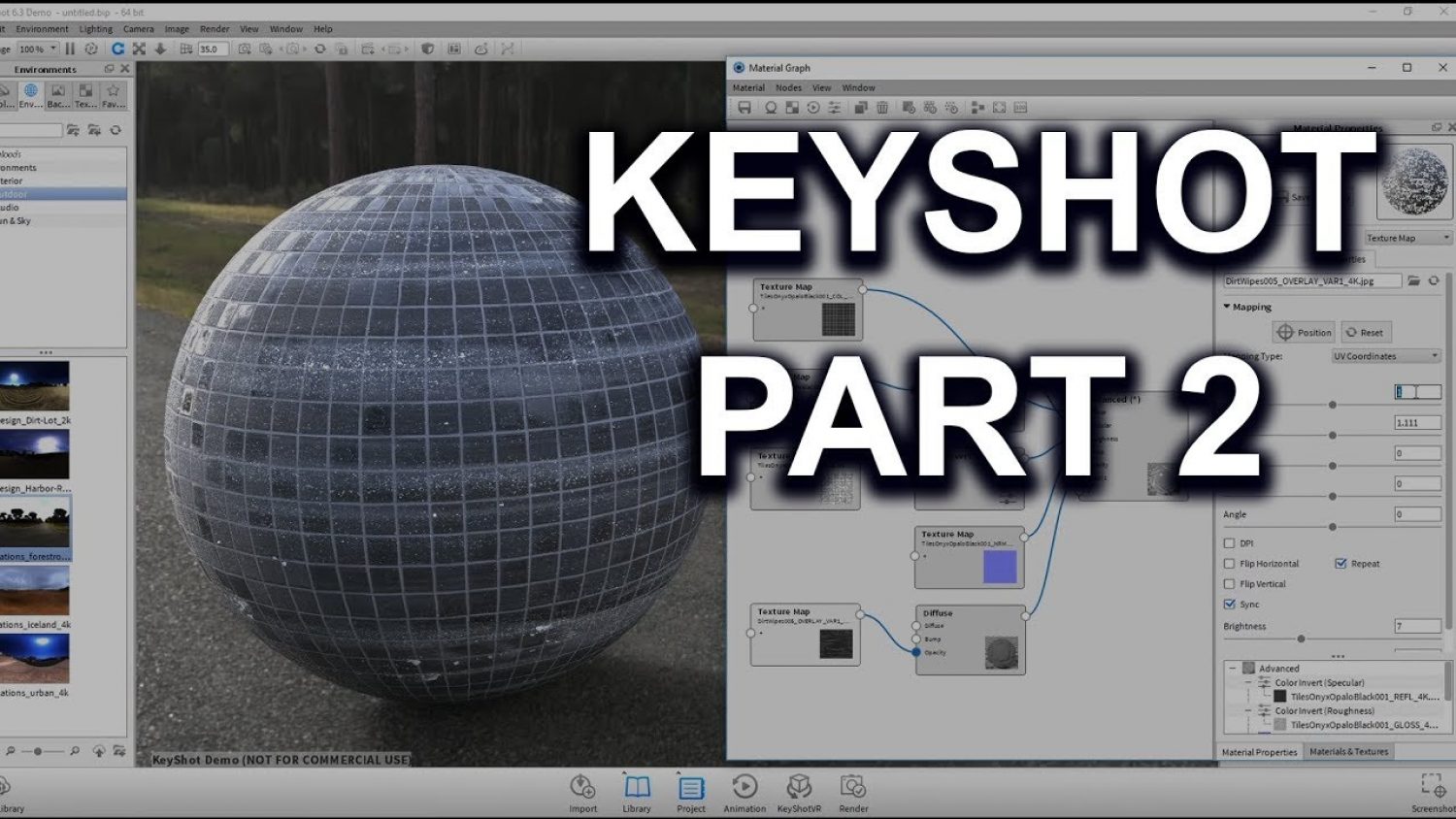The image size is (1456, 819).
Task: Enable the Flip Horizontal checkbox
Action: pos(1230,564)
